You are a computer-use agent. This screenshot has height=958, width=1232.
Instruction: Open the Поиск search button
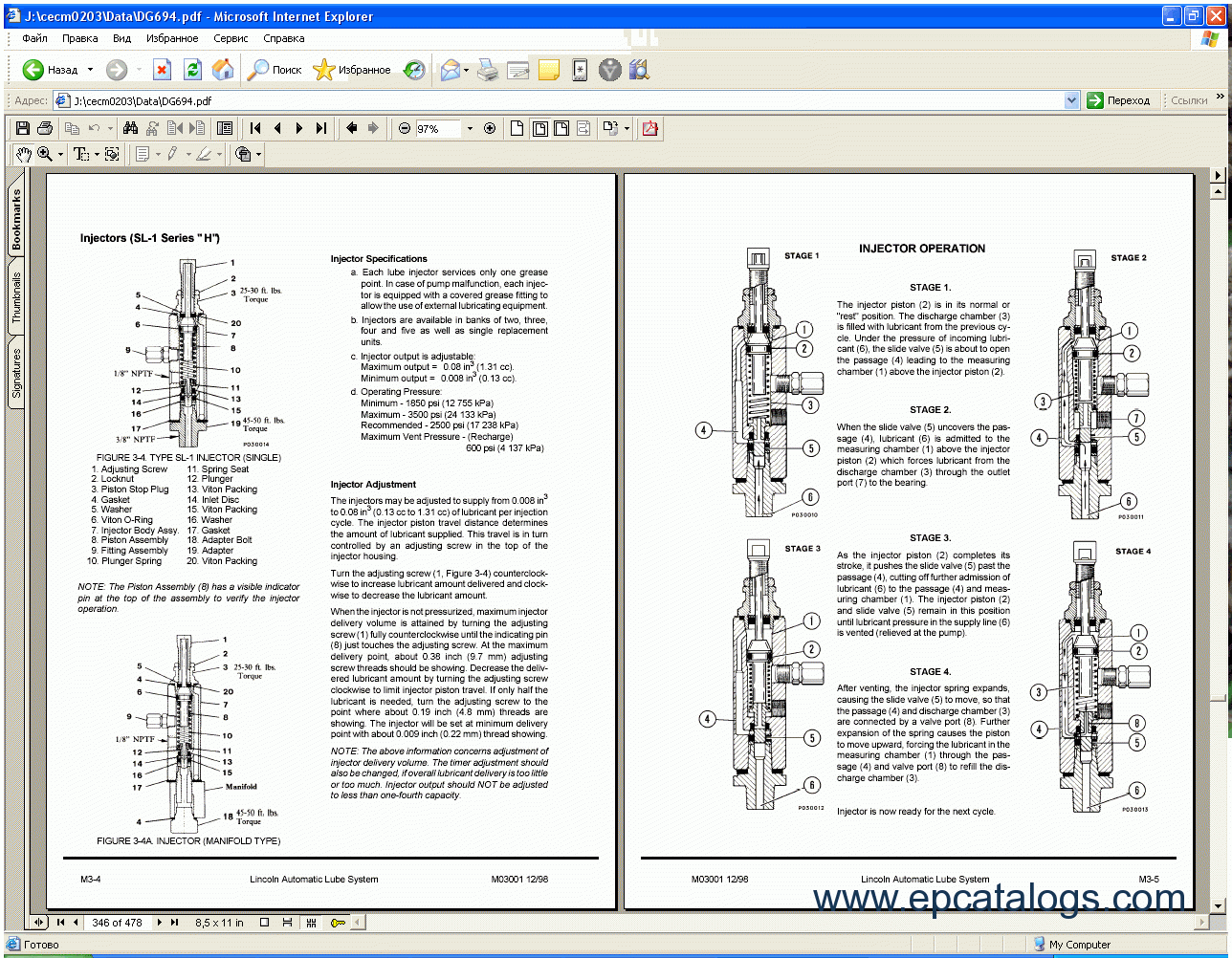pos(275,70)
